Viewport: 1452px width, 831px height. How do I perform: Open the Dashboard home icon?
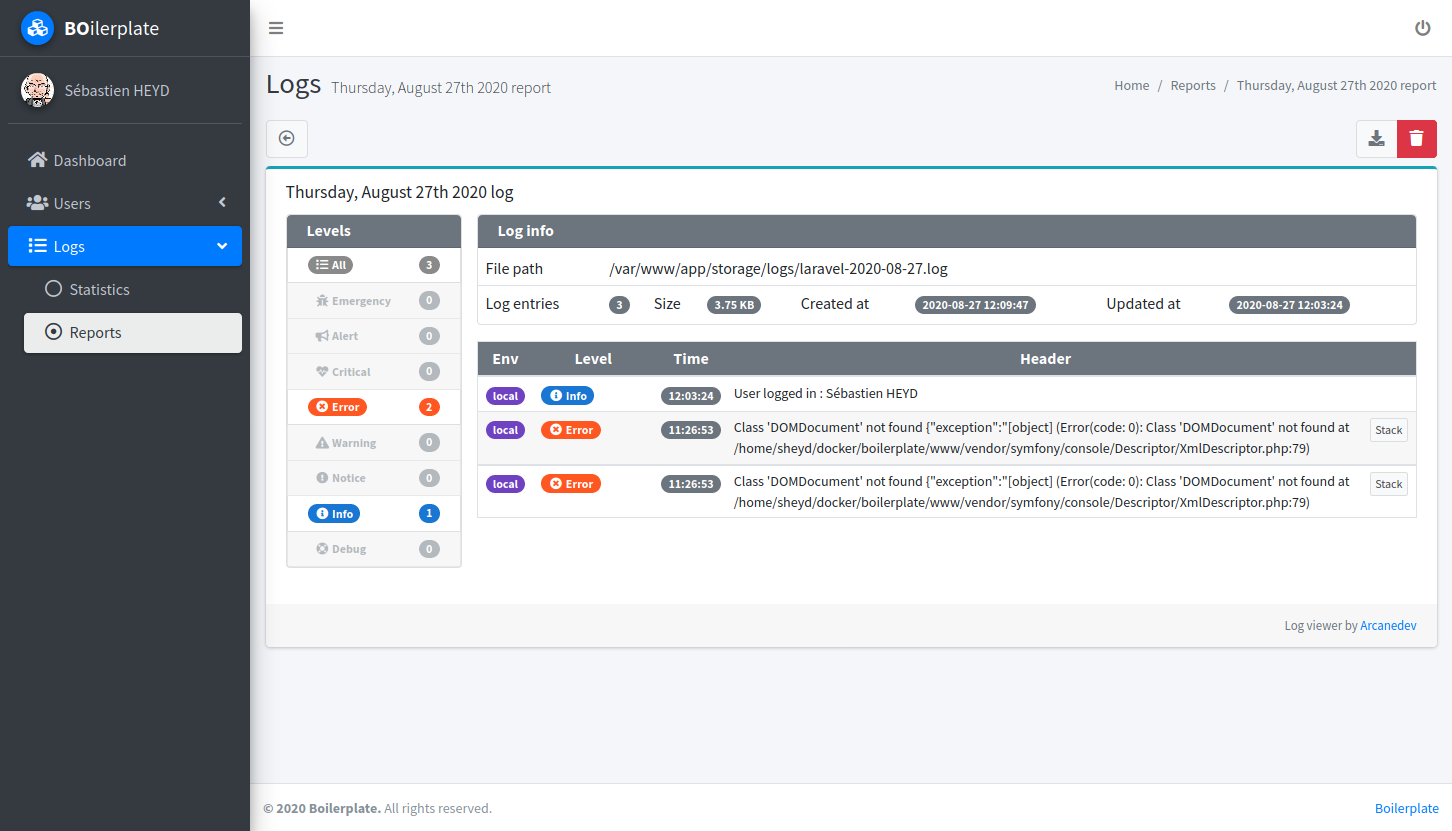point(37,160)
